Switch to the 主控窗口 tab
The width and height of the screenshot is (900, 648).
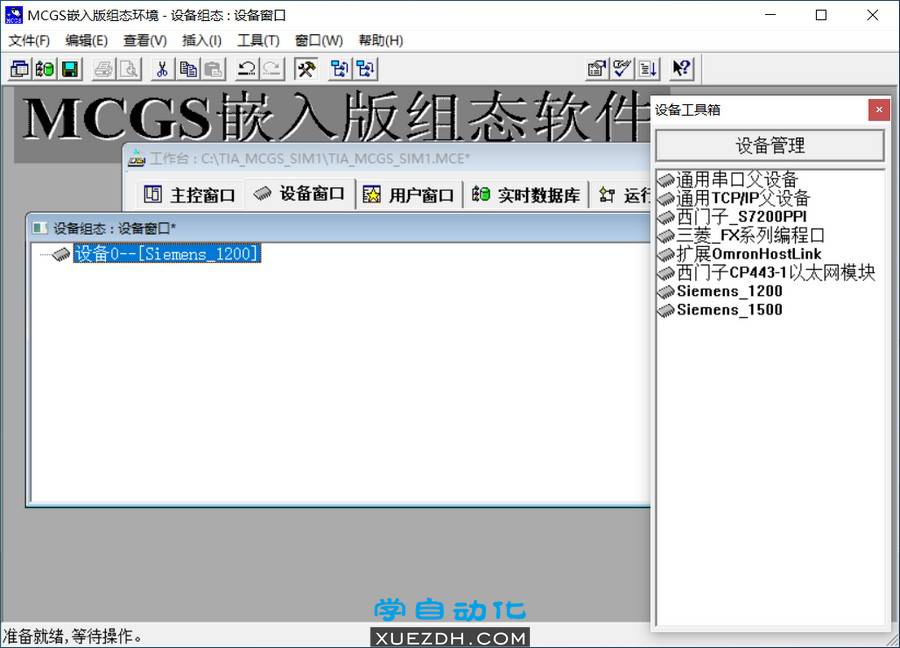click(190, 195)
